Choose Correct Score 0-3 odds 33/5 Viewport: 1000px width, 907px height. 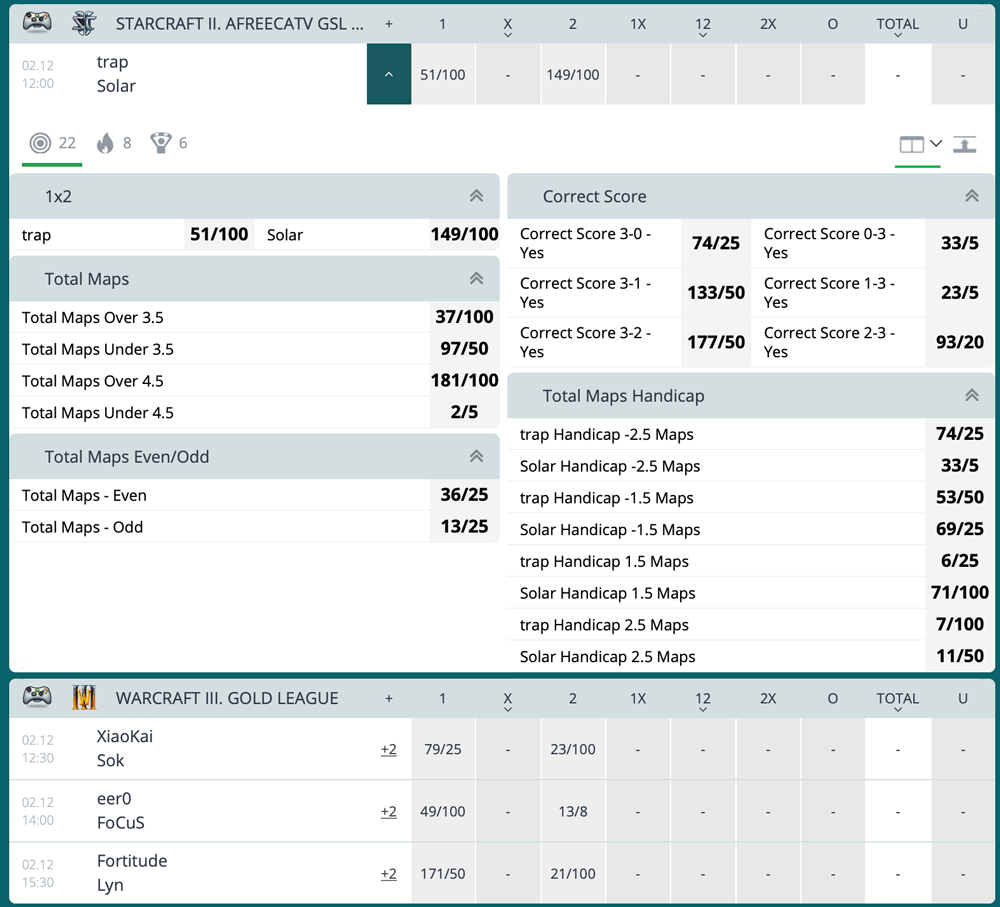[959, 243]
